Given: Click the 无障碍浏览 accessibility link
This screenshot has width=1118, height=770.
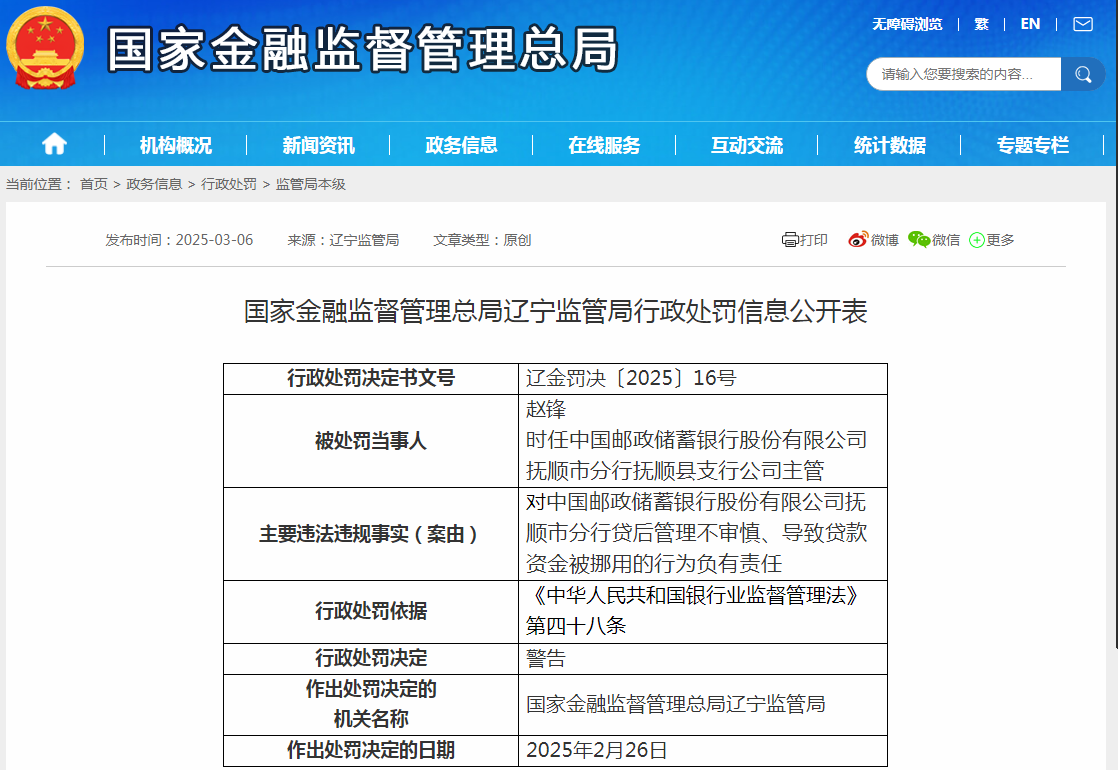Looking at the screenshot, I should point(907,24).
